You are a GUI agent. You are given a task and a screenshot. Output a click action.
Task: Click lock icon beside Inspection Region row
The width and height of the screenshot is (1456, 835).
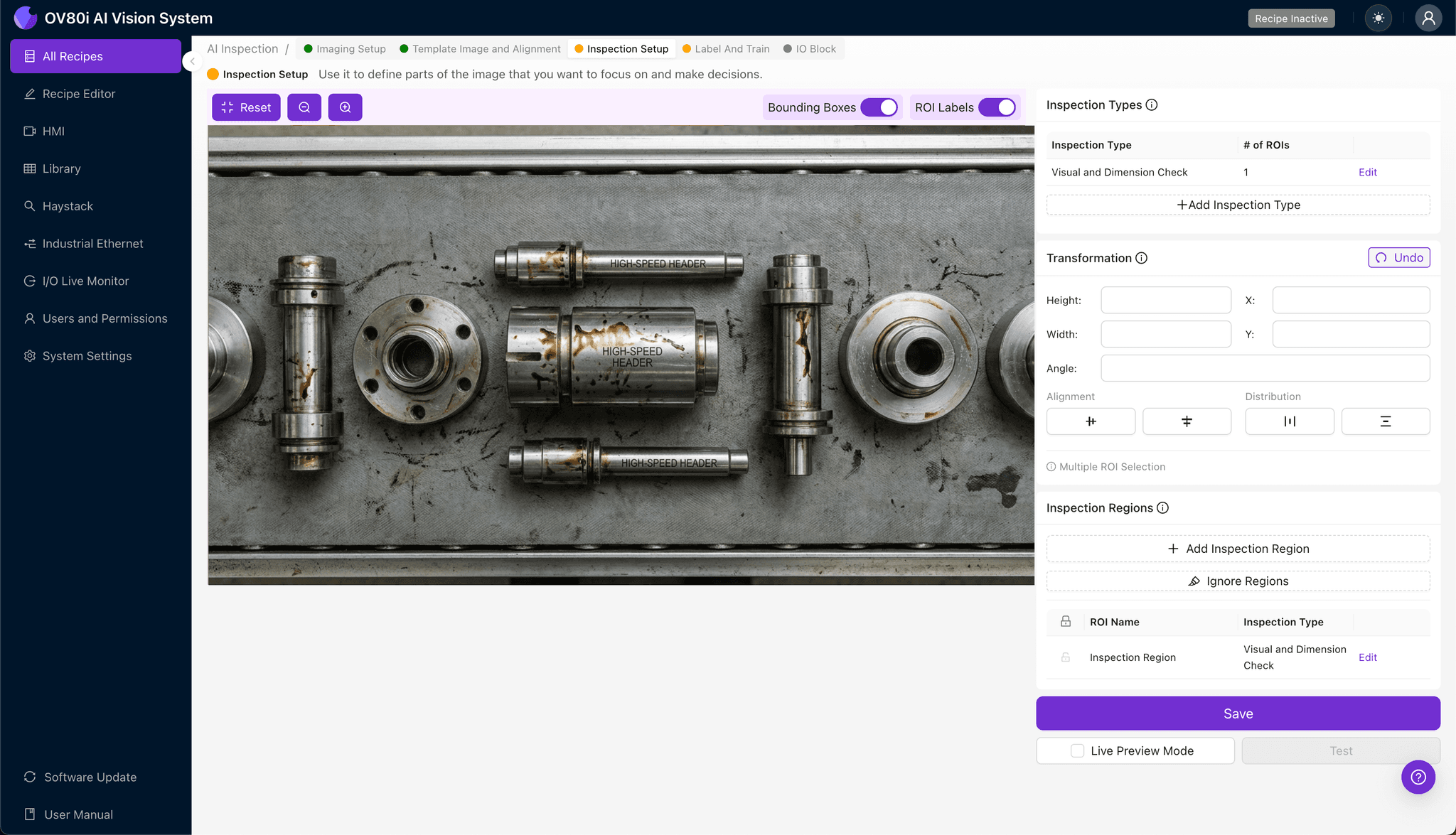[x=1065, y=657]
